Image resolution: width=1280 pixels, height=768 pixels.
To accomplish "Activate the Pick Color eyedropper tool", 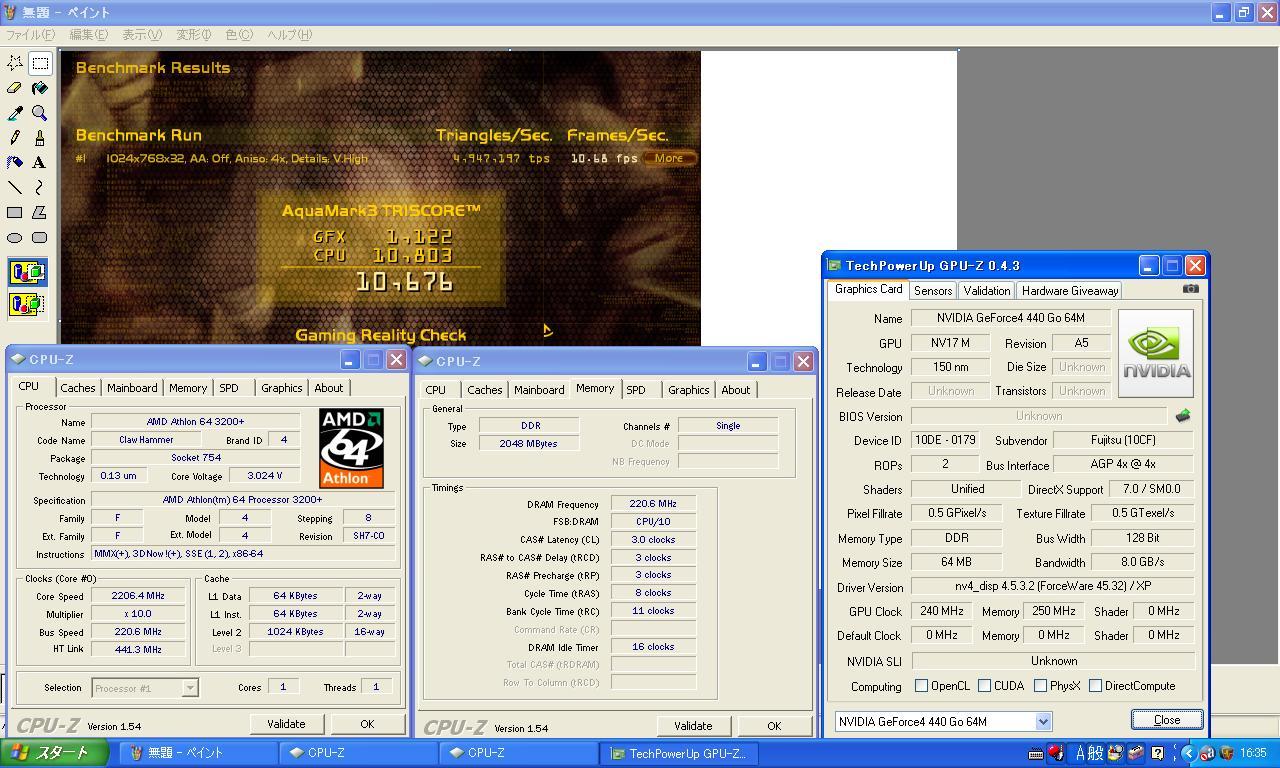I will [x=15, y=113].
